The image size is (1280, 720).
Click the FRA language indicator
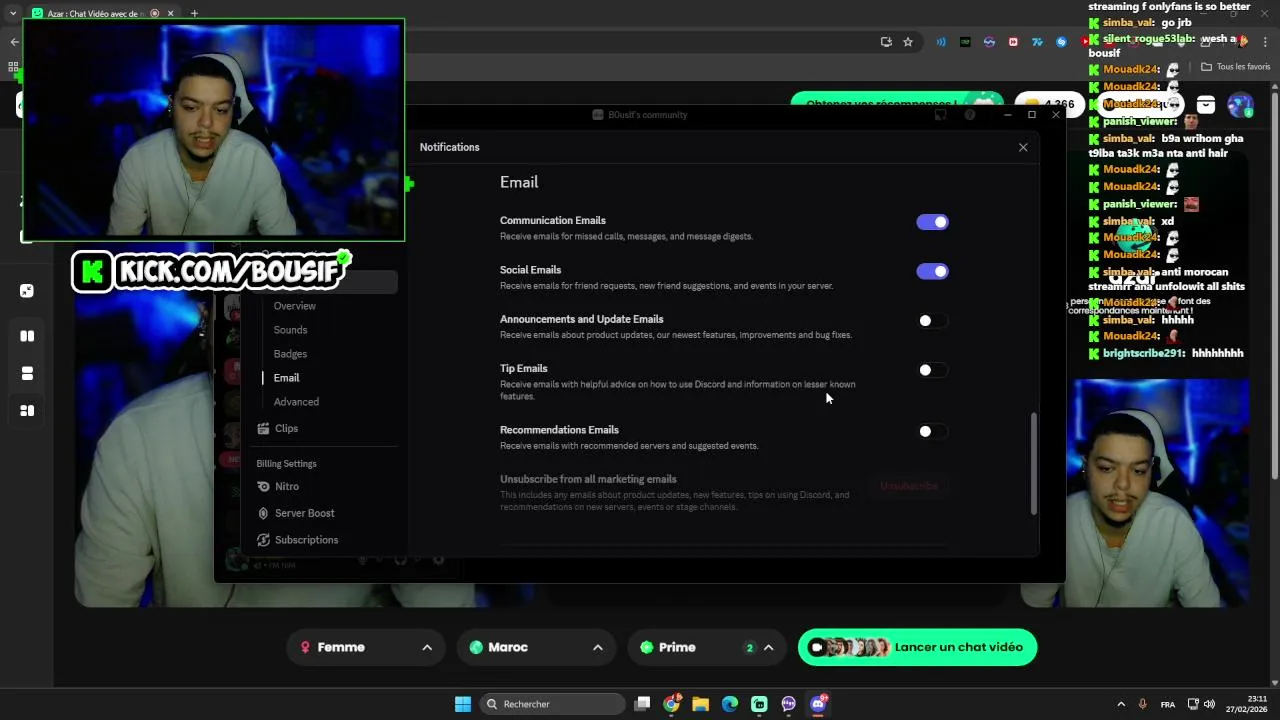tap(1168, 704)
